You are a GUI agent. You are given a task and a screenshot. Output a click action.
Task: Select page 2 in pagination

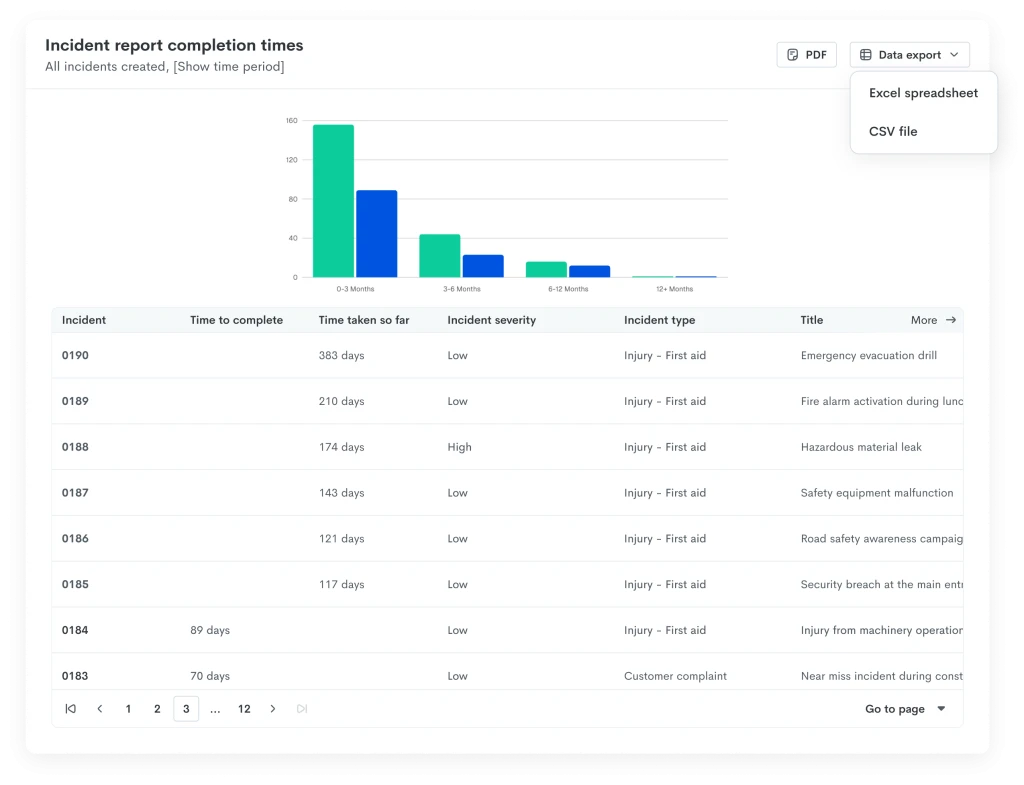click(157, 709)
